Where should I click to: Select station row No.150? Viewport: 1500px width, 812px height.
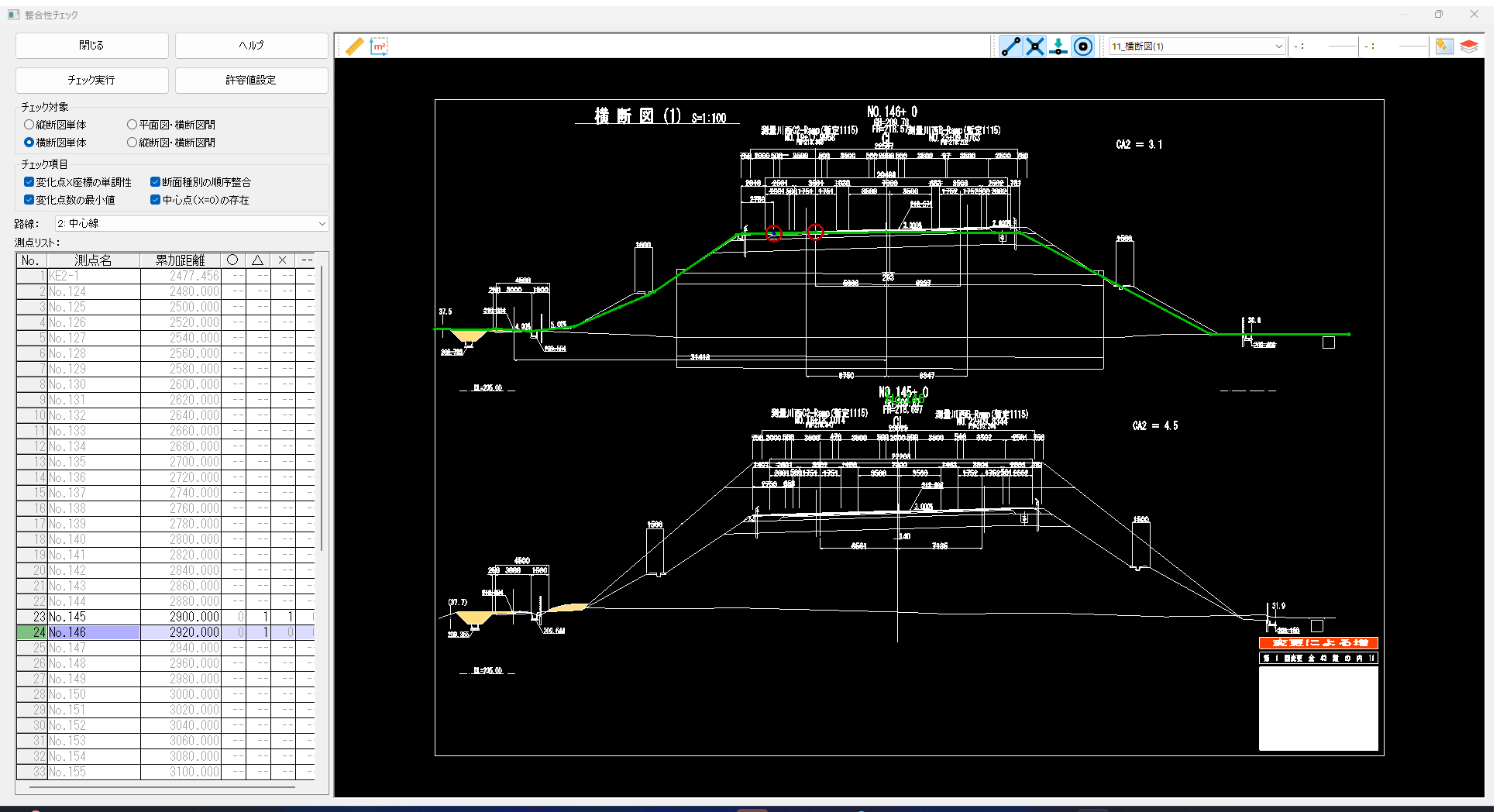click(x=165, y=694)
